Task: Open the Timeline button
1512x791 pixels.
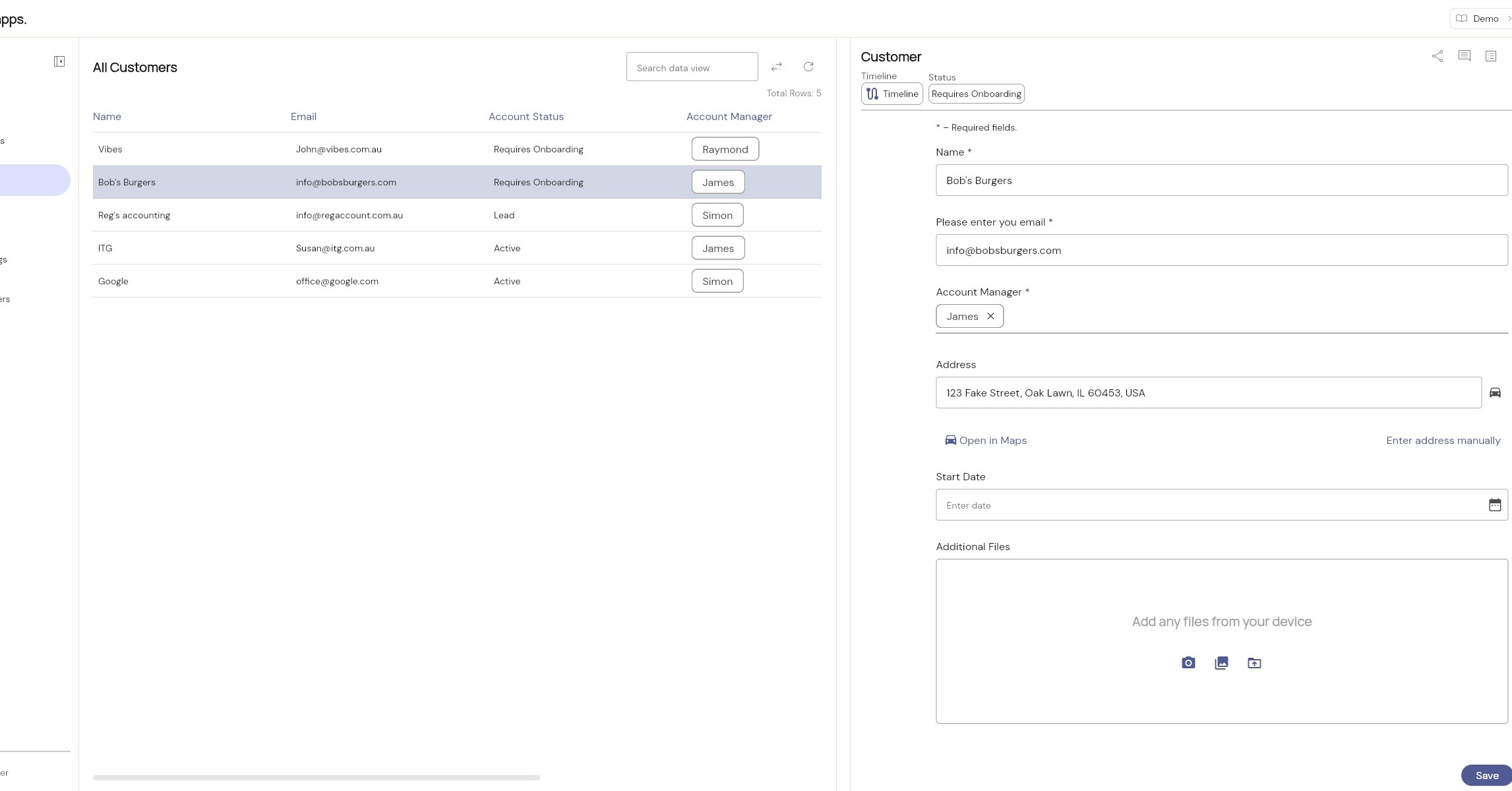Action: tap(892, 94)
